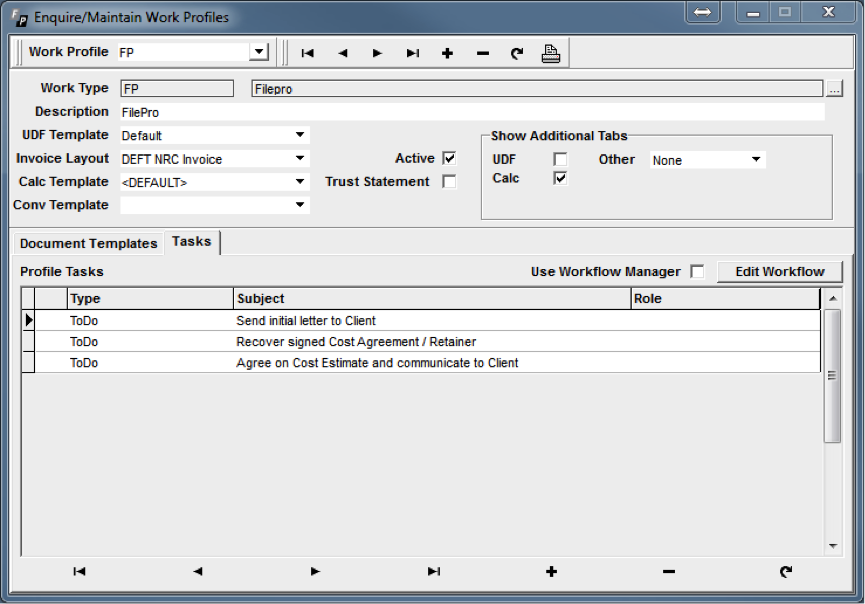
Task: Click the Description input field
Action: [472, 112]
